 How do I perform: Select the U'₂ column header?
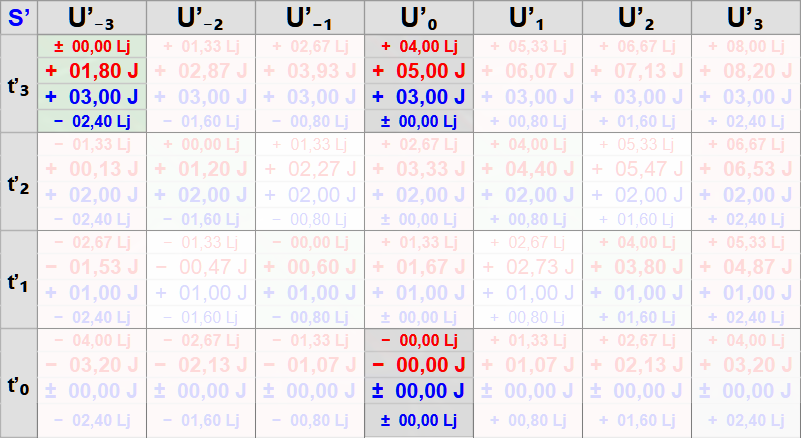(x=637, y=17)
